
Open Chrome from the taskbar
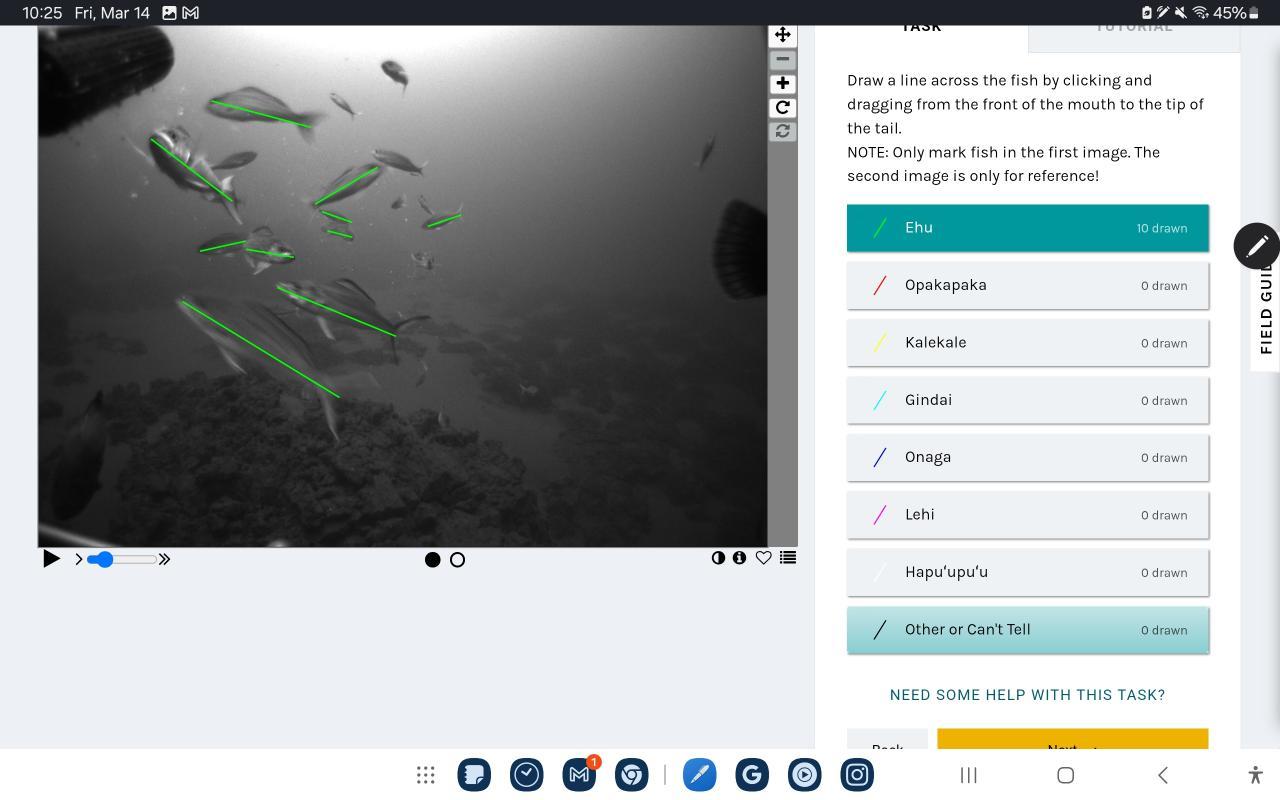coord(631,775)
